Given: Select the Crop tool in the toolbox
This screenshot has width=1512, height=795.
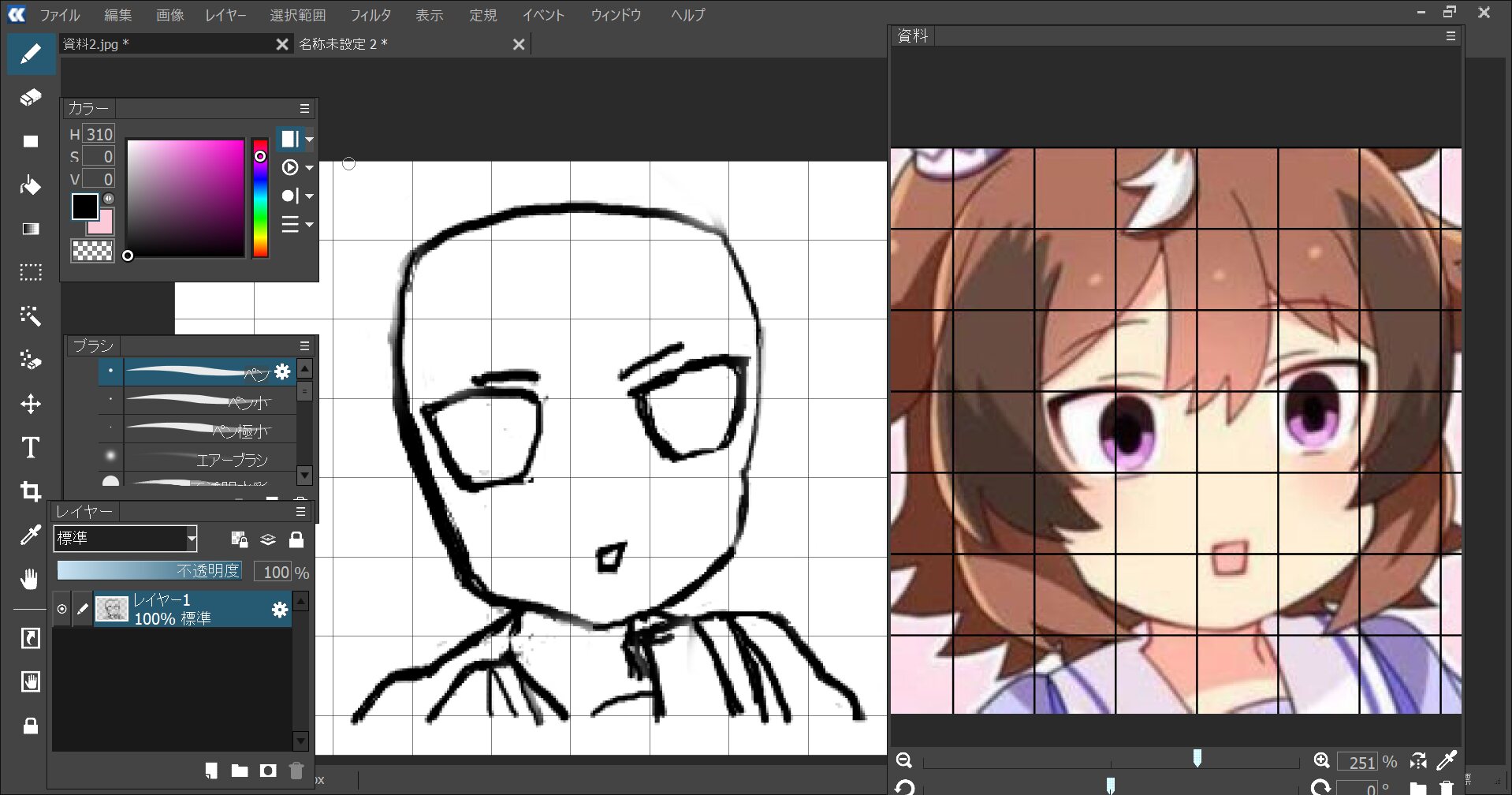Looking at the screenshot, I should (x=30, y=491).
